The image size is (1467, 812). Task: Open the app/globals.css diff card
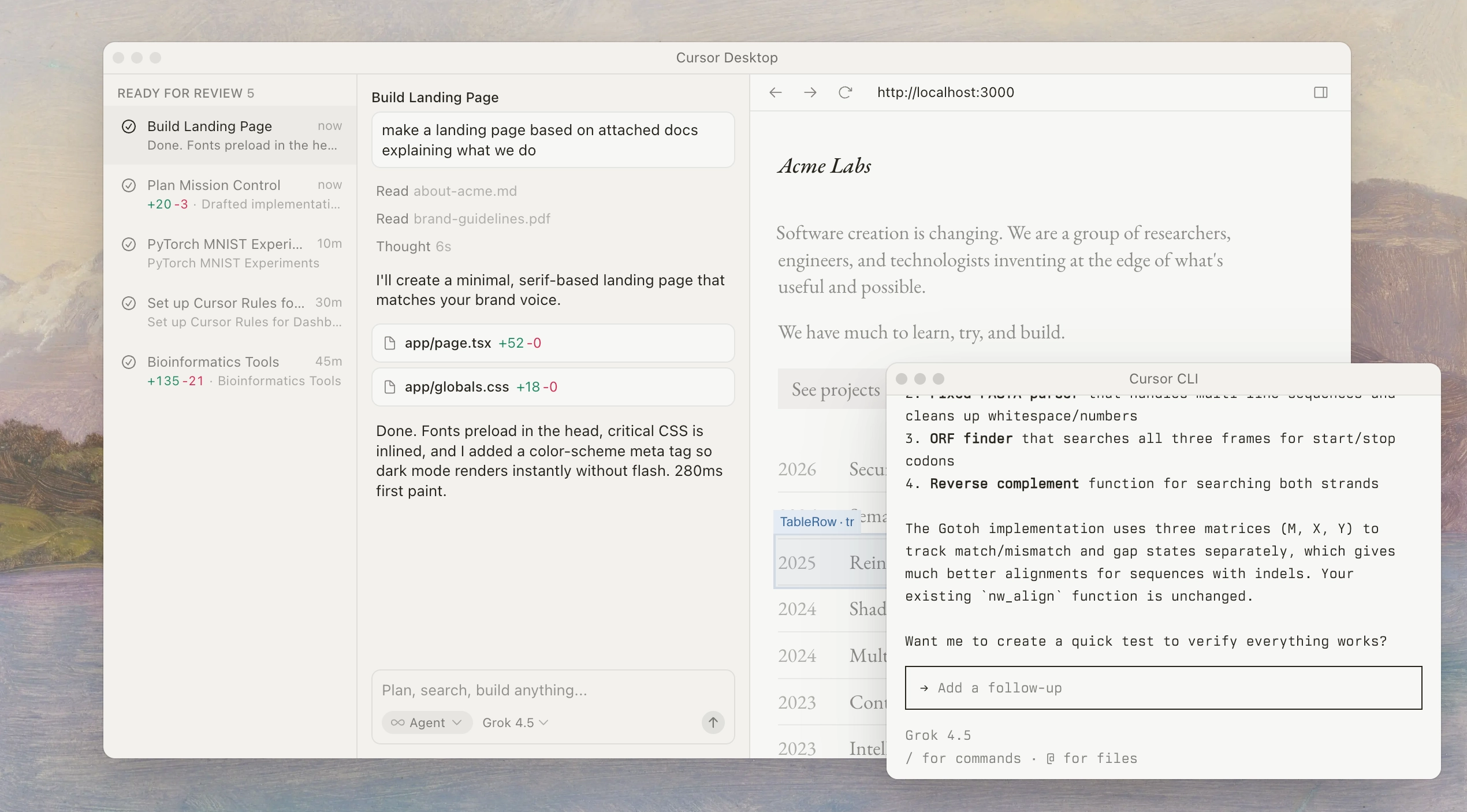pos(553,387)
